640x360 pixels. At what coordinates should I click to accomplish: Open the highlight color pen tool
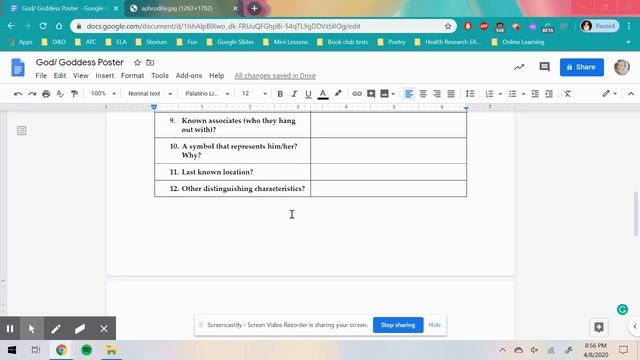(338, 93)
